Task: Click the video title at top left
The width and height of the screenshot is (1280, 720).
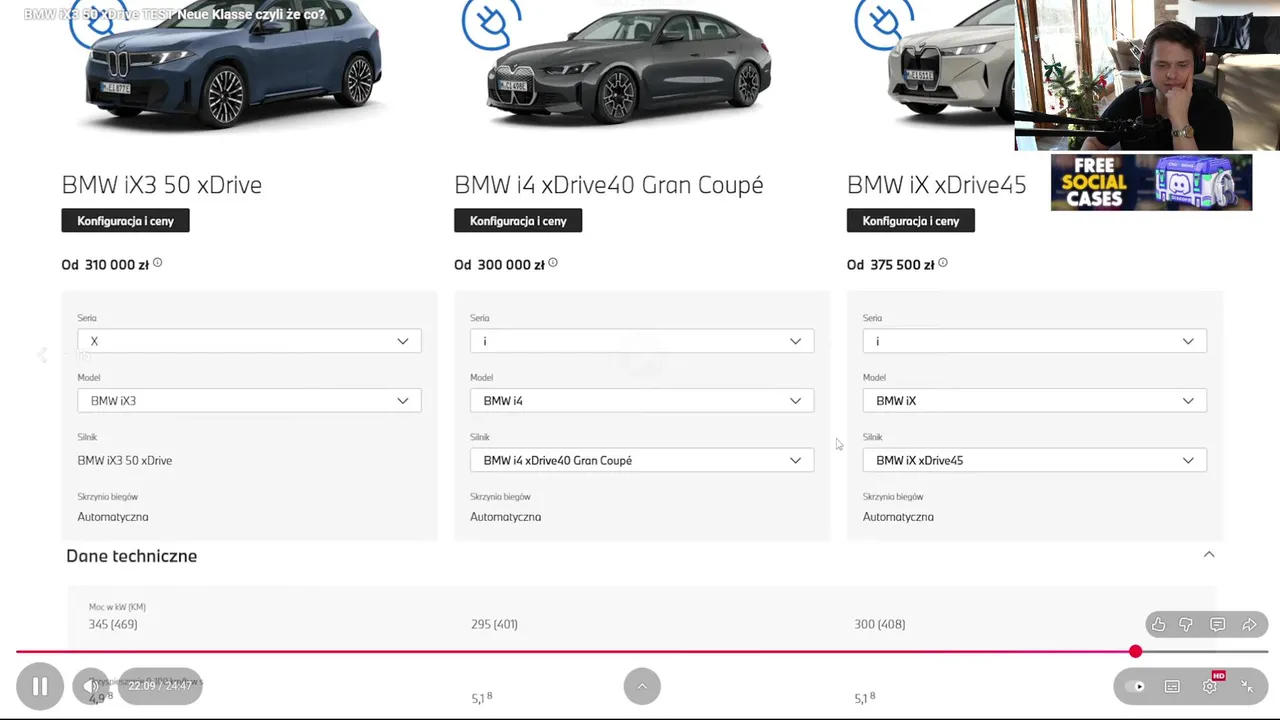Action: pyautogui.click(x=174, y=14)
